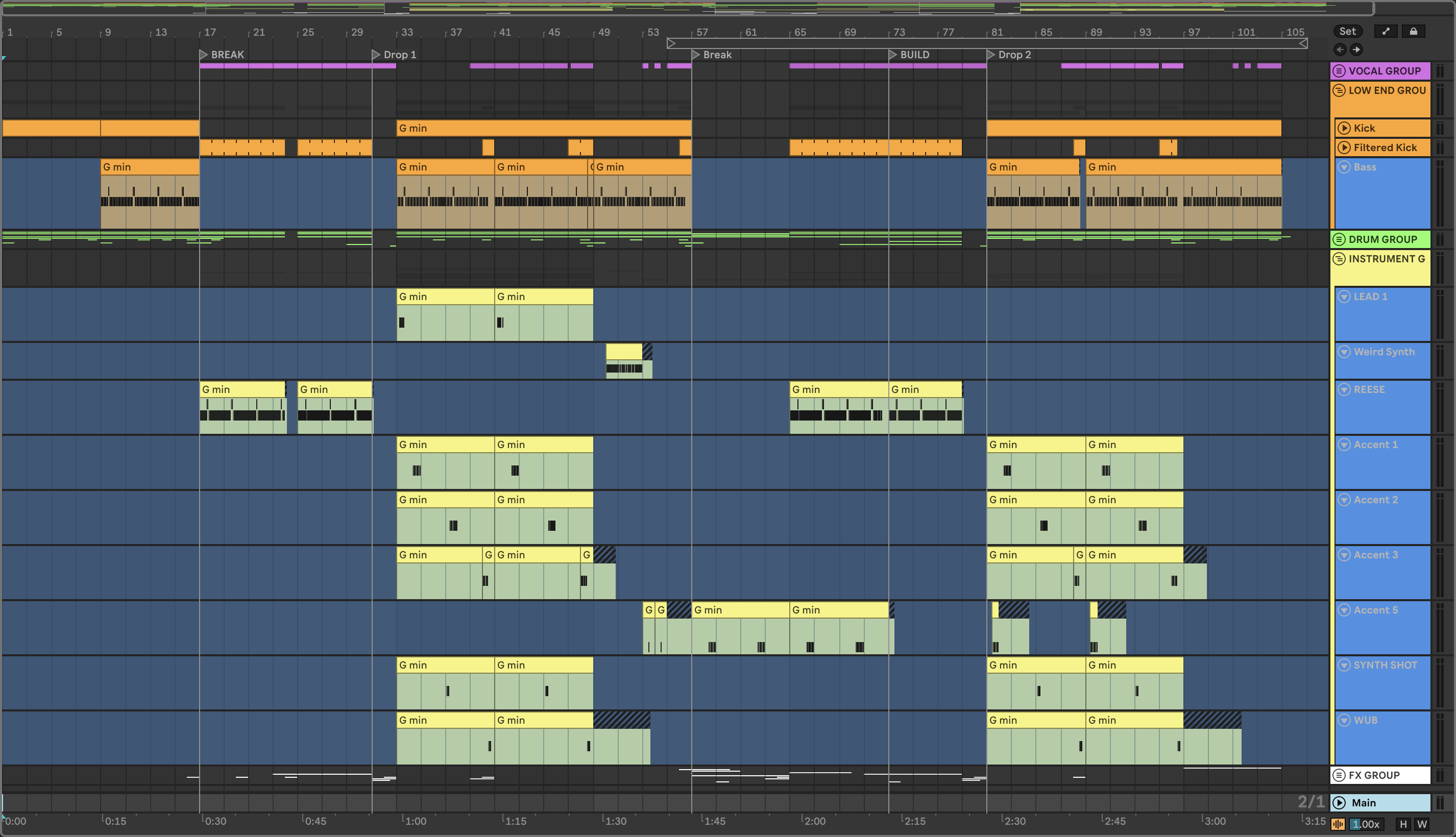Toggle the Automation Mode button
The width and height of the screenshot is (1456, 837).
pos(1386,32)
